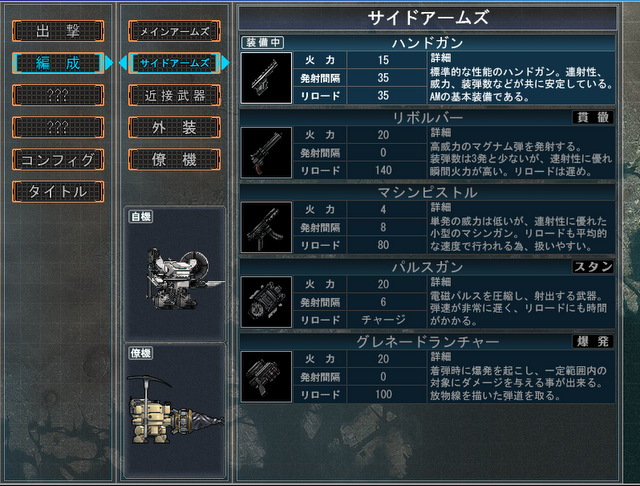Select the グレネードランチャー grenade launcher icon
The image size is (640, 486).
pyautogui.click(x=266, y=376)
